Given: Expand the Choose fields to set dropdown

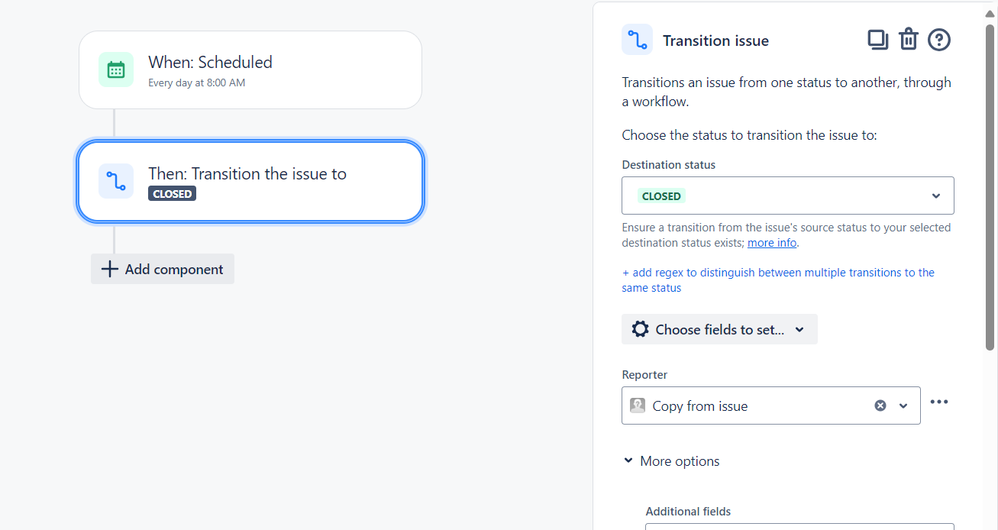Looking at the screenshot, I should [x=719, y=329].
